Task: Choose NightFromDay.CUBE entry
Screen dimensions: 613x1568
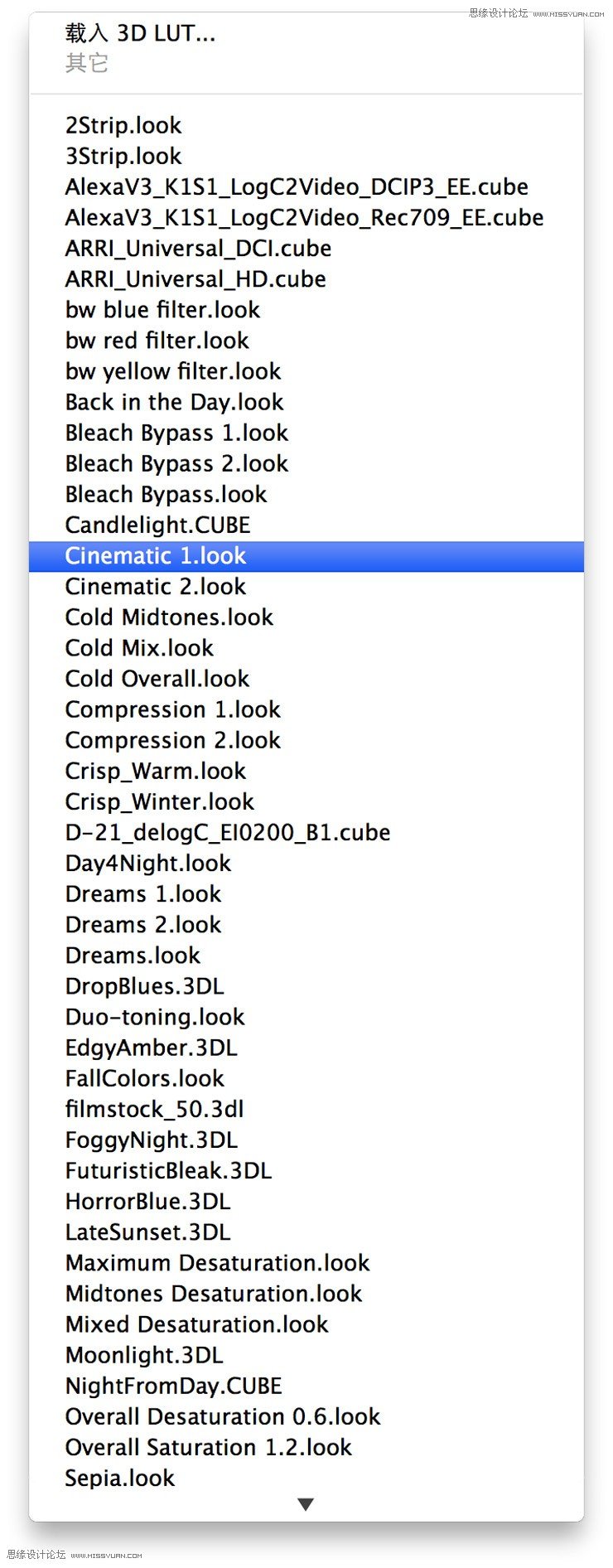Action: click(174, 1386)
